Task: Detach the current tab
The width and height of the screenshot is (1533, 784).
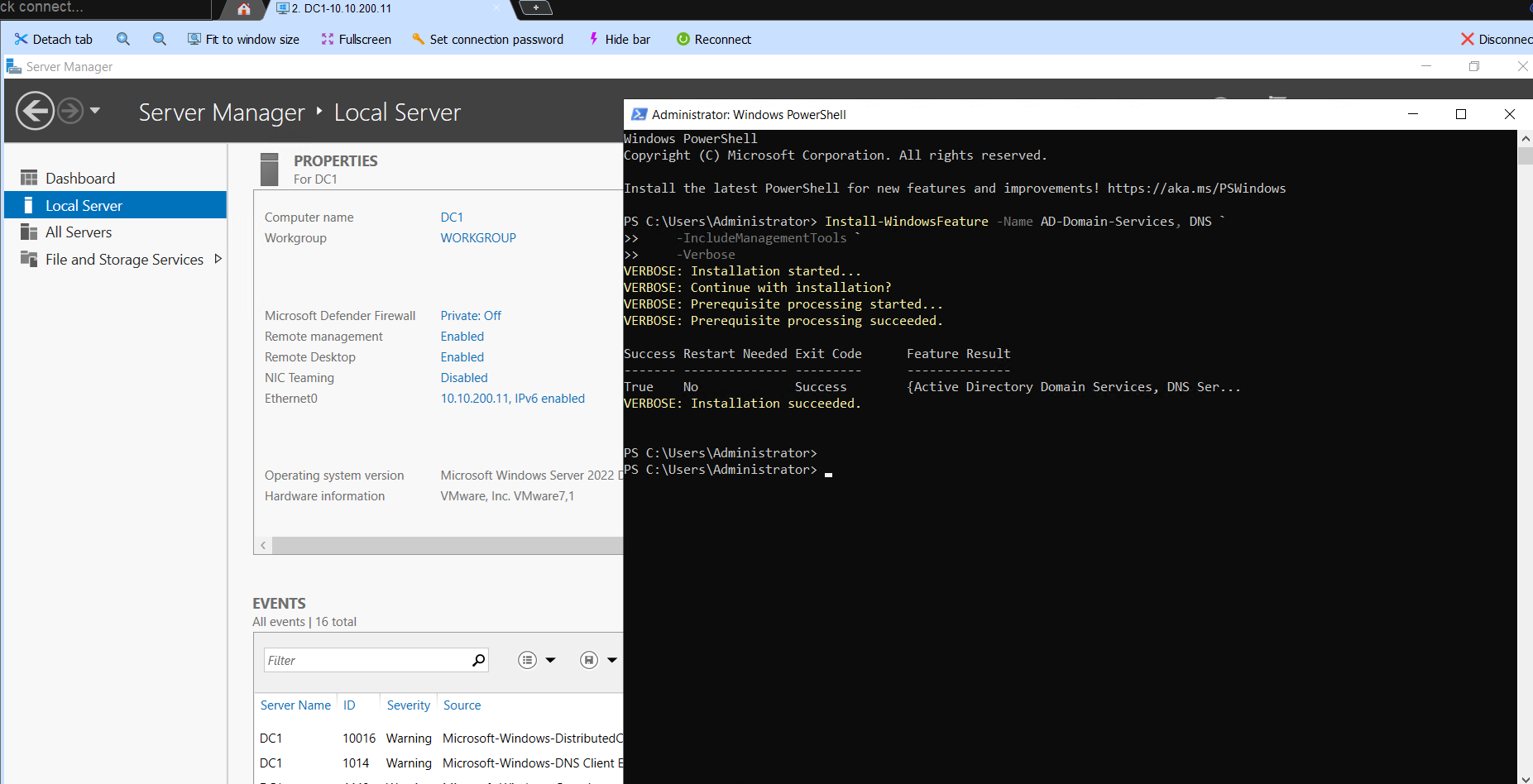Action: pyautogui.click(x=54, y=39)
